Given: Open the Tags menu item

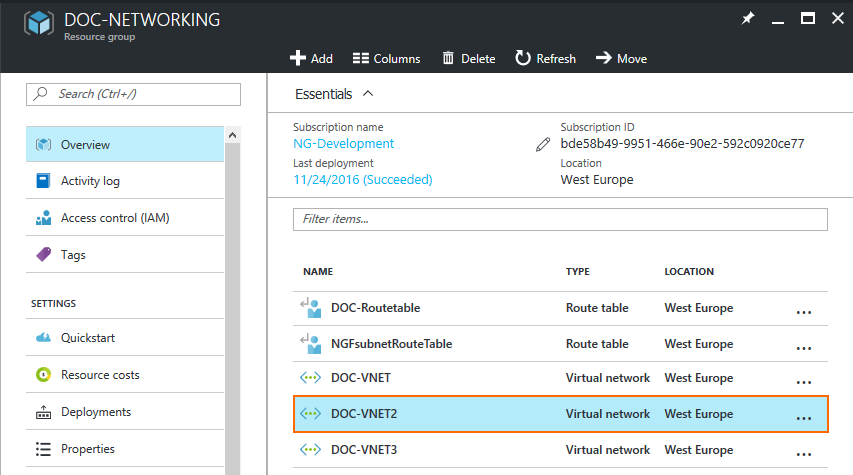Looking at the screenshot, I should pos(125,255).
